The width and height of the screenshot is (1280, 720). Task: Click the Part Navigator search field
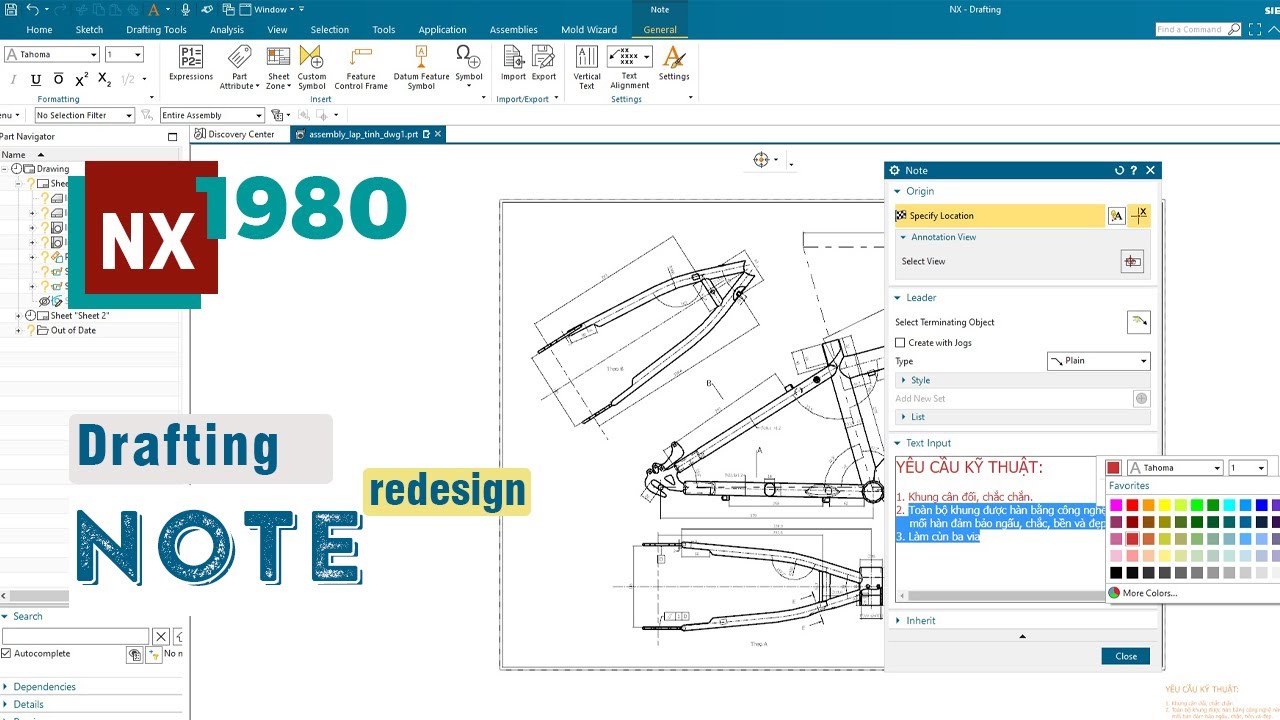pyautogui.click(x=75, y=636)
